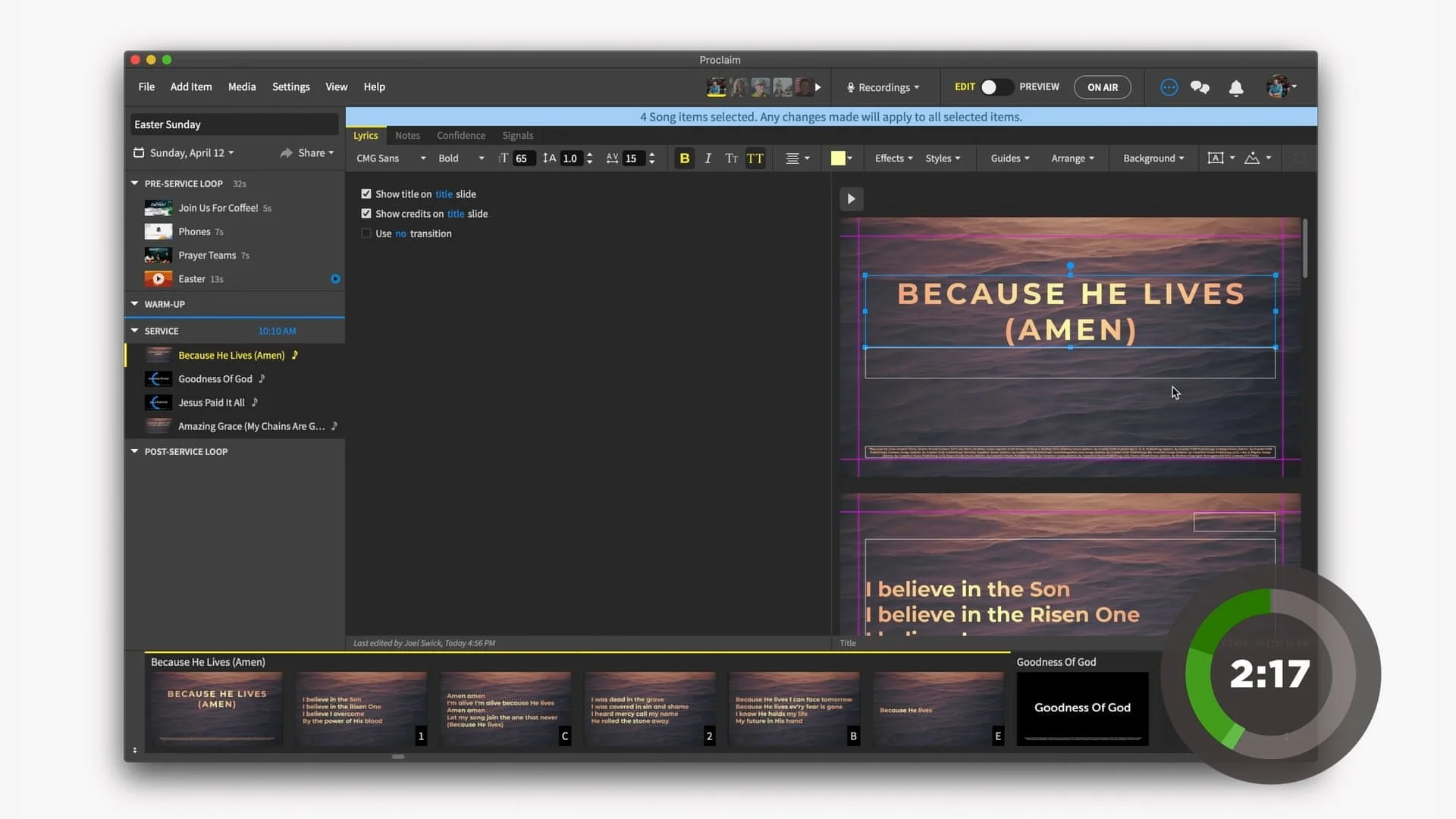Image resolution: width=1456 pixels, height=819 pixels.
Task: Open the Background dropdown menu
Action: coord(1153,158)
